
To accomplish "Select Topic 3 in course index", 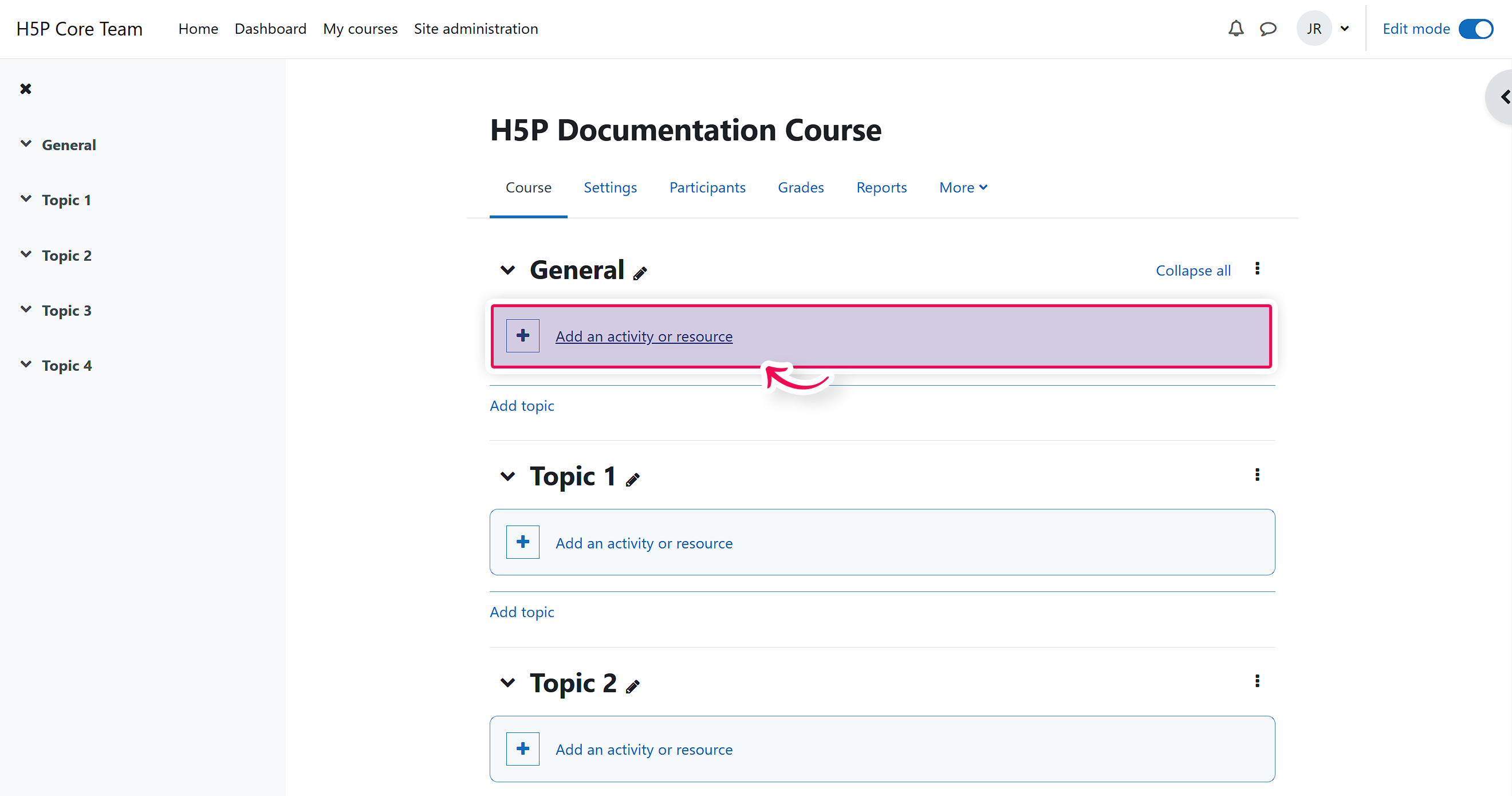I will pyautogui.click(x=66, y=310).
